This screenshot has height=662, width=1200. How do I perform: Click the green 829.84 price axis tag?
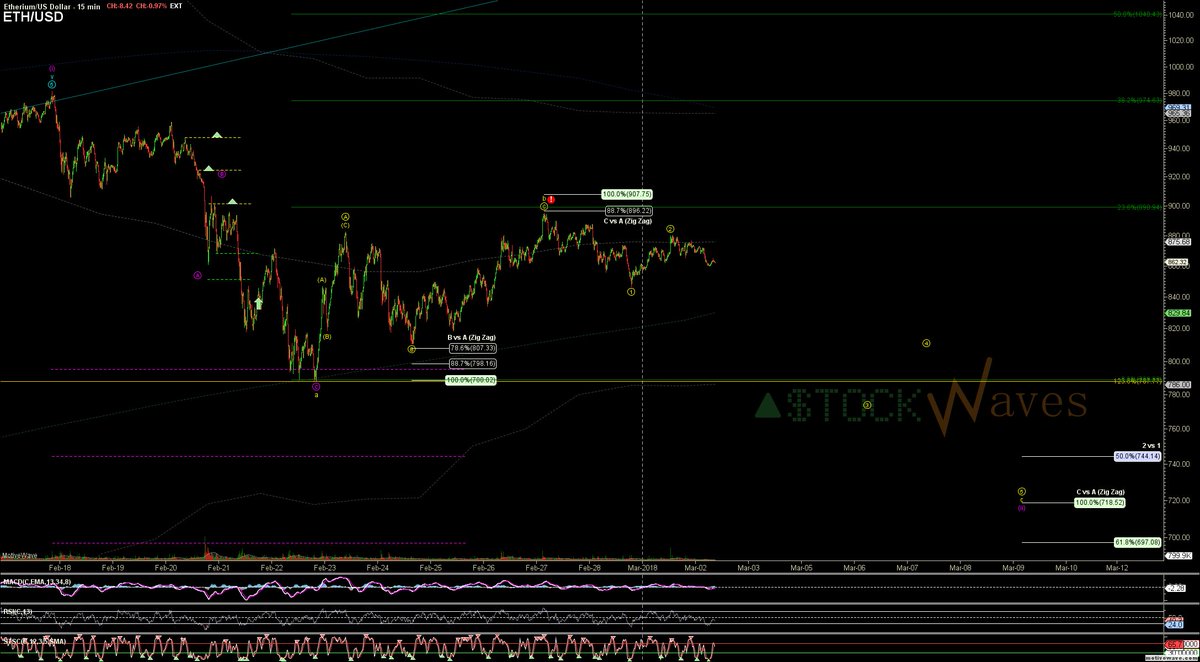1178,313
